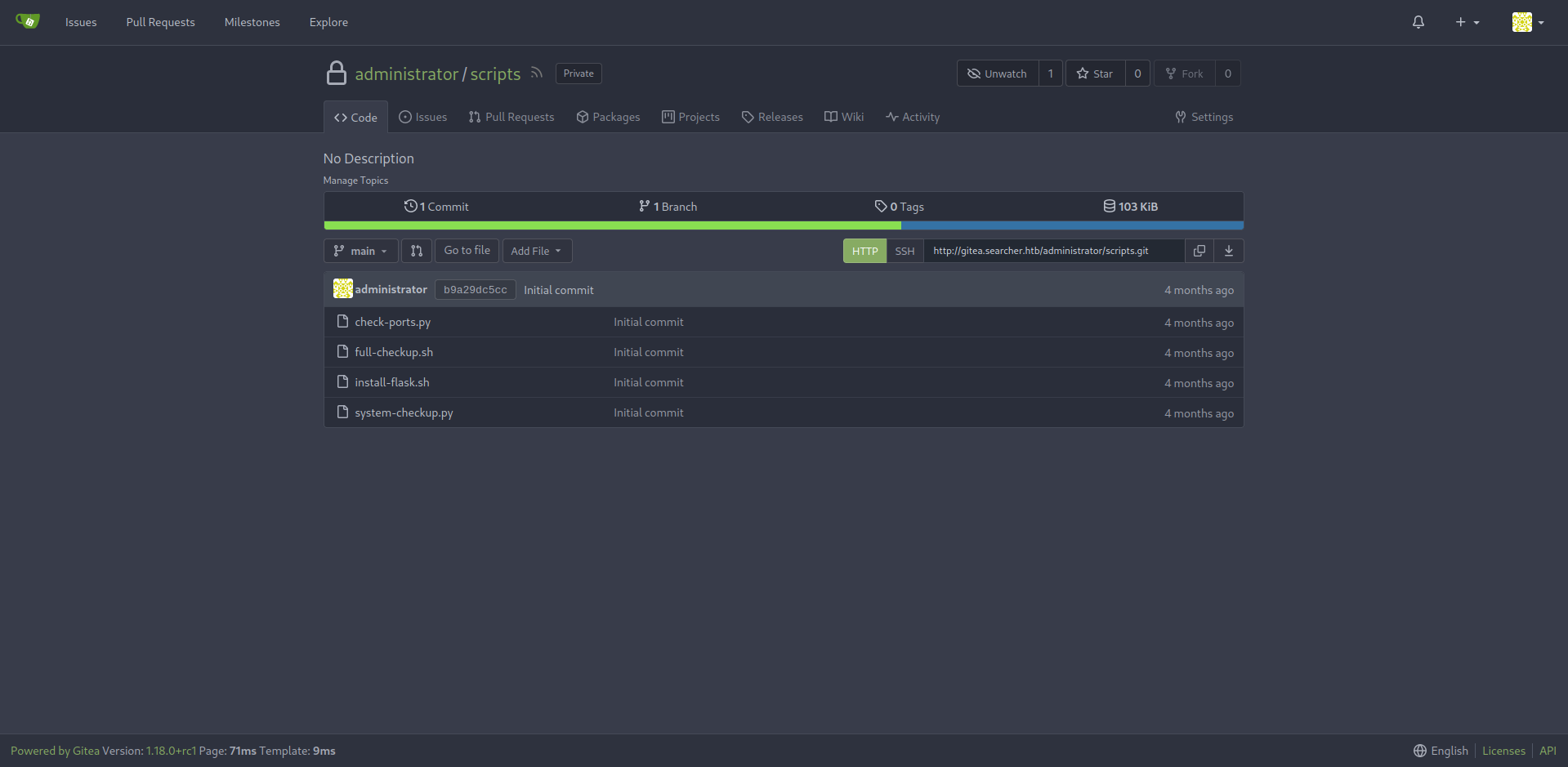
Task: Switch to the repository Issues tab
Action: [x=422, y=117]
